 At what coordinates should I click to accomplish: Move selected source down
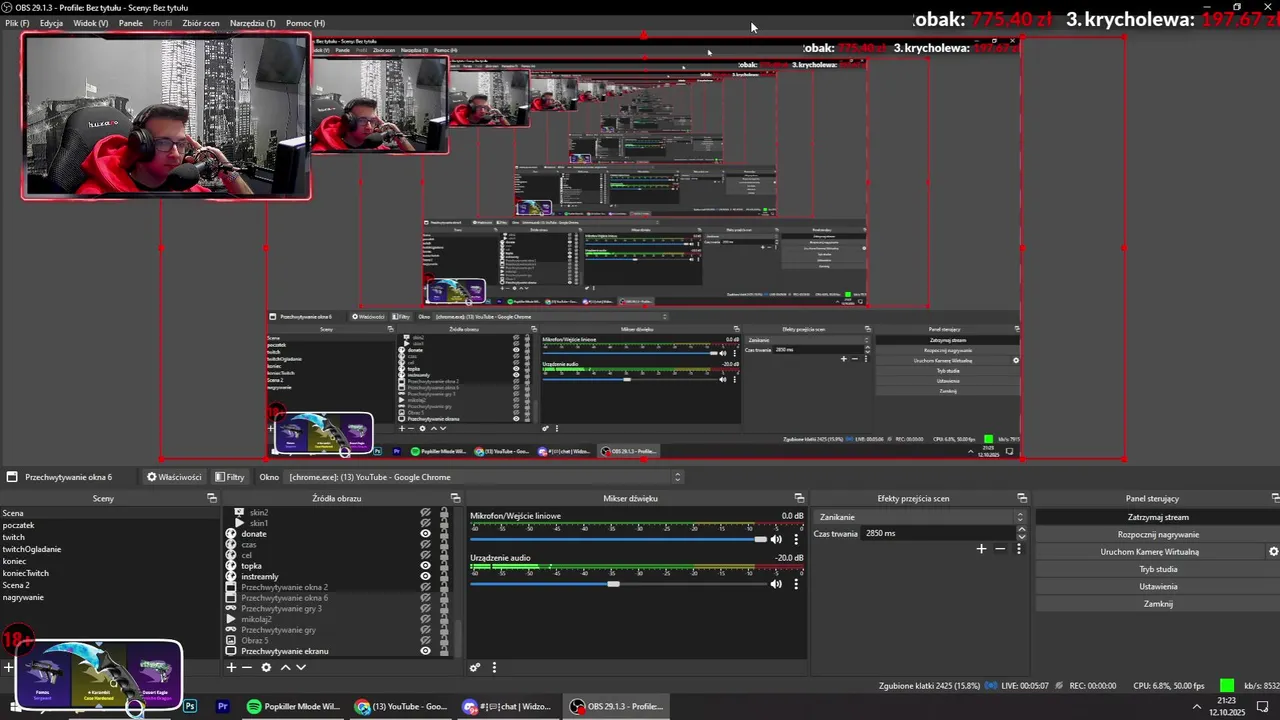[x=301, y=667]
